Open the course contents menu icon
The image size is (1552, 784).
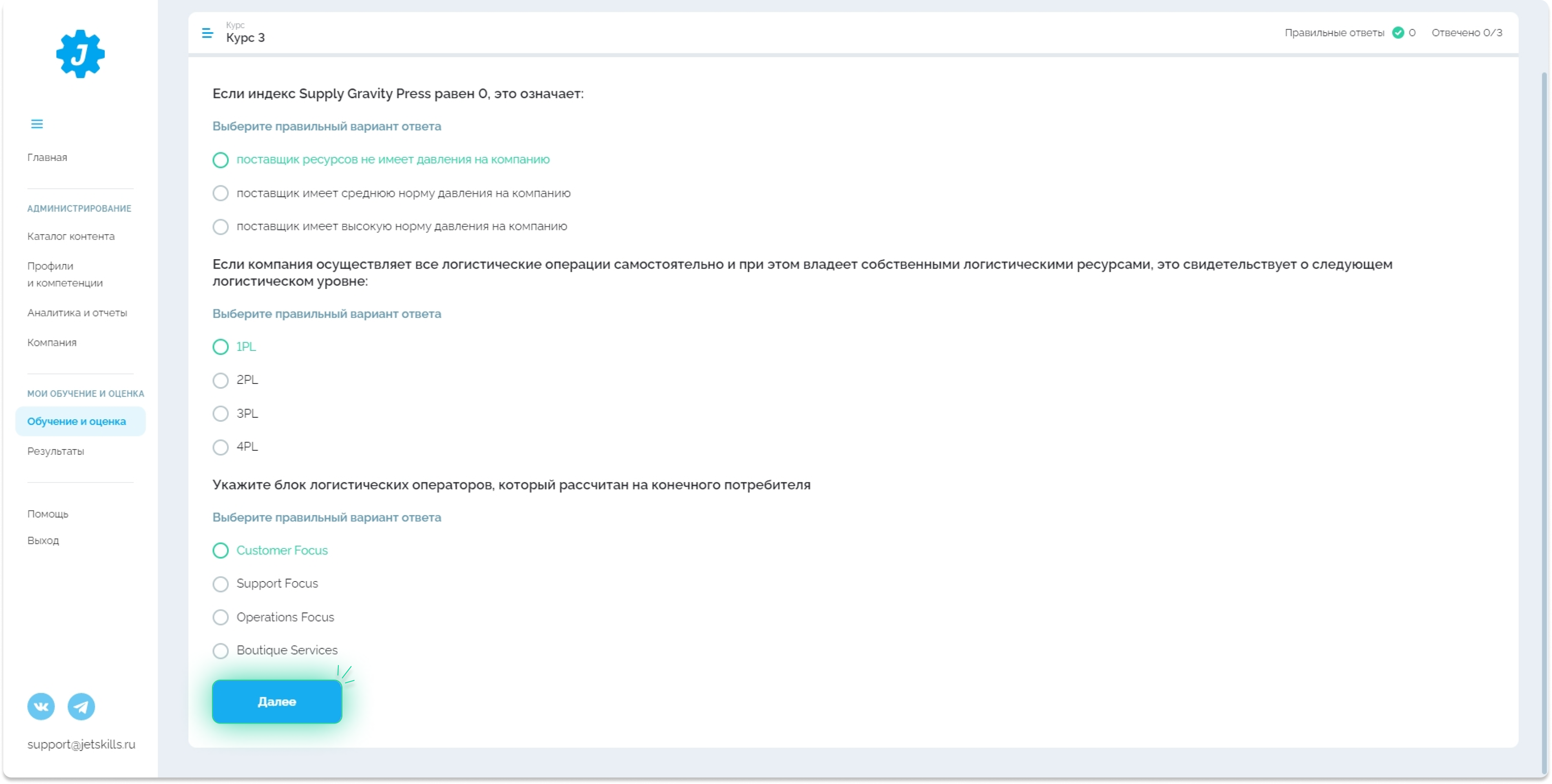coord(207,33)
